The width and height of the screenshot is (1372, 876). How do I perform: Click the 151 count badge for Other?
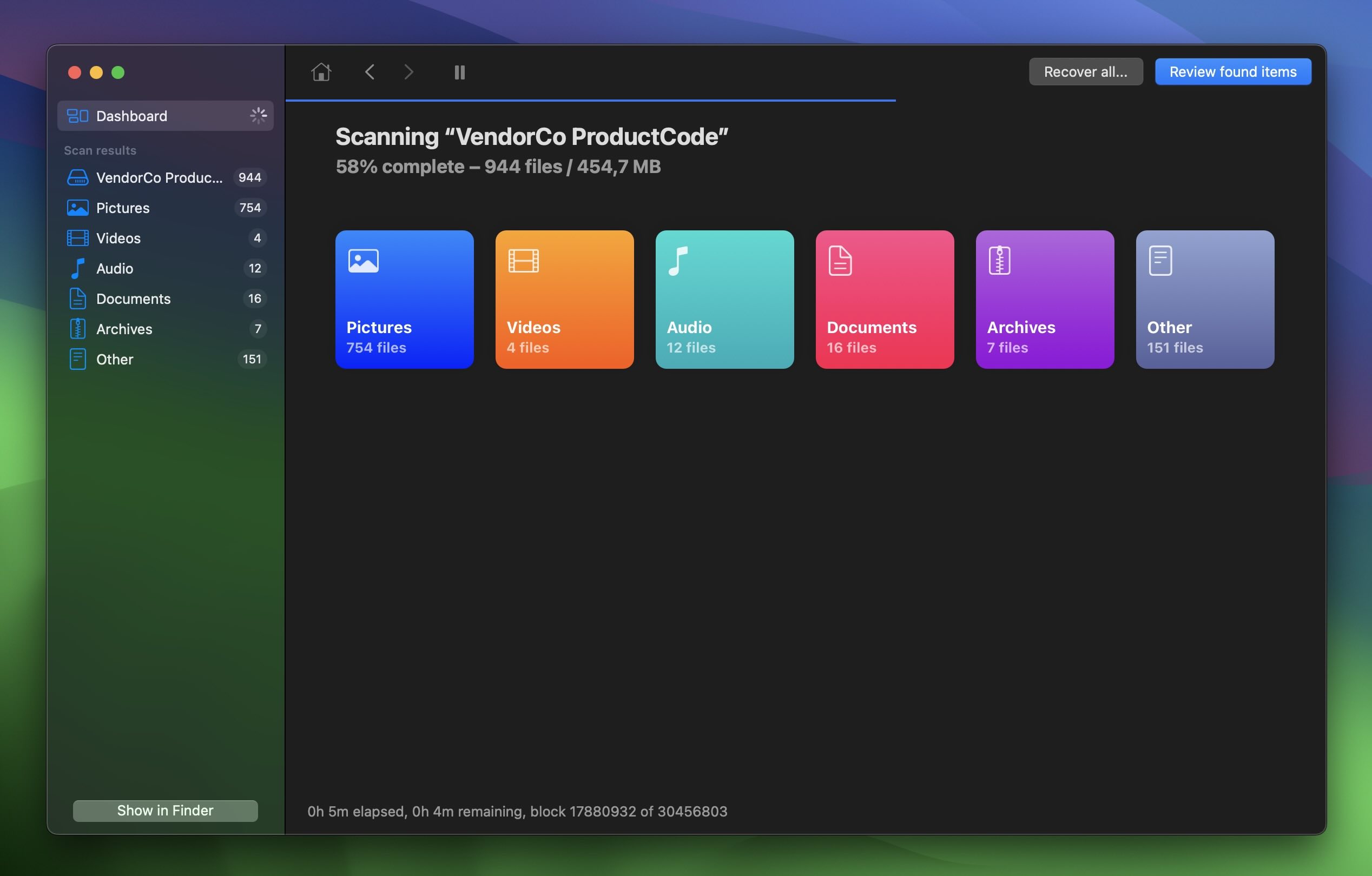[x=252, y=360]
